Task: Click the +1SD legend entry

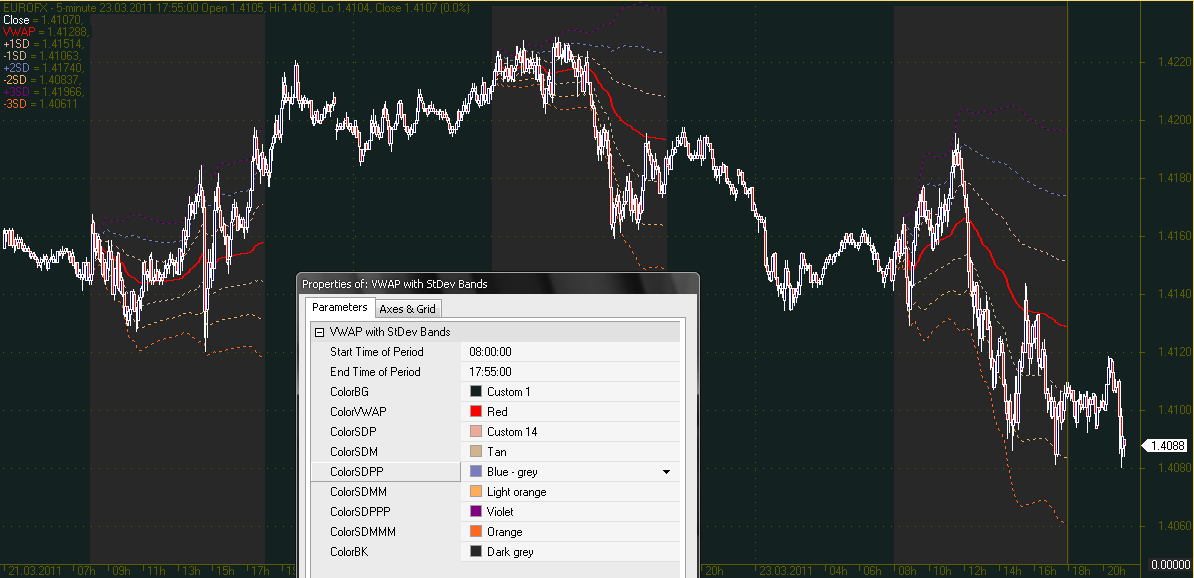Action: click(x=45, y=44)
